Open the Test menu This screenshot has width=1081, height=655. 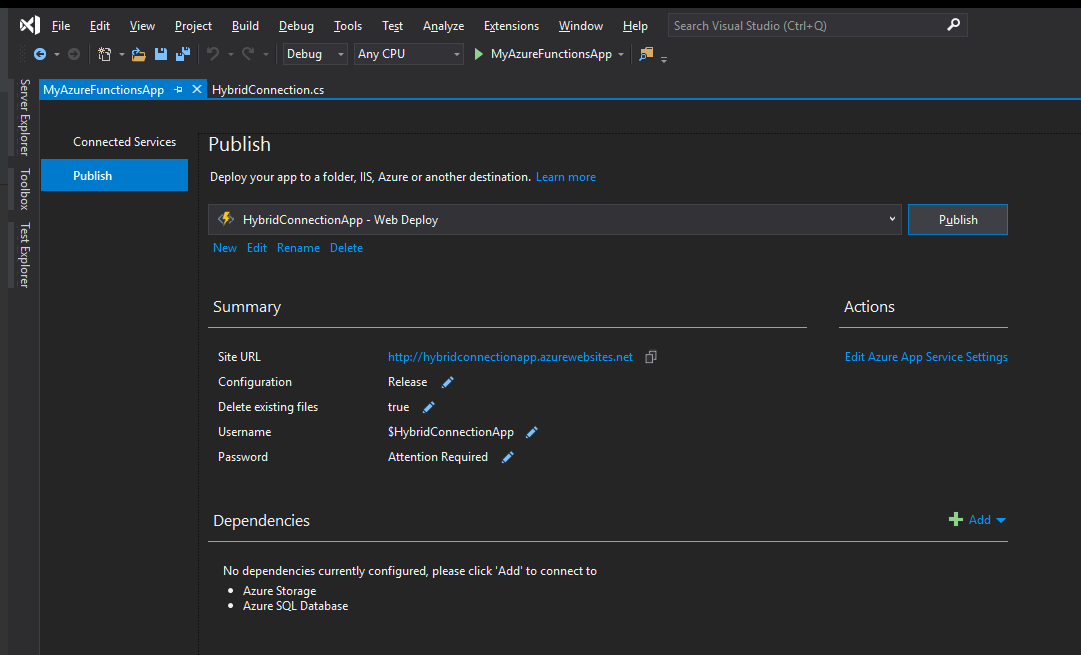click(x=392, y=26)
